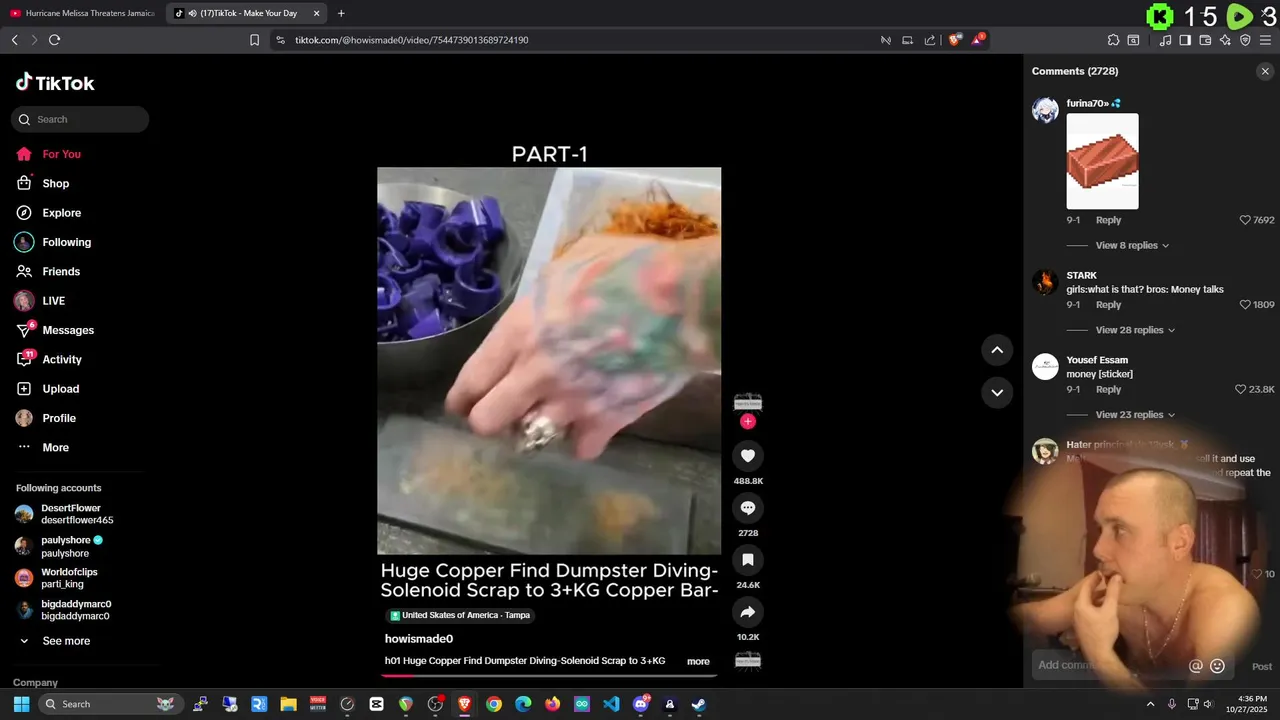Seek on the video progress bar

tap(549, 676)
